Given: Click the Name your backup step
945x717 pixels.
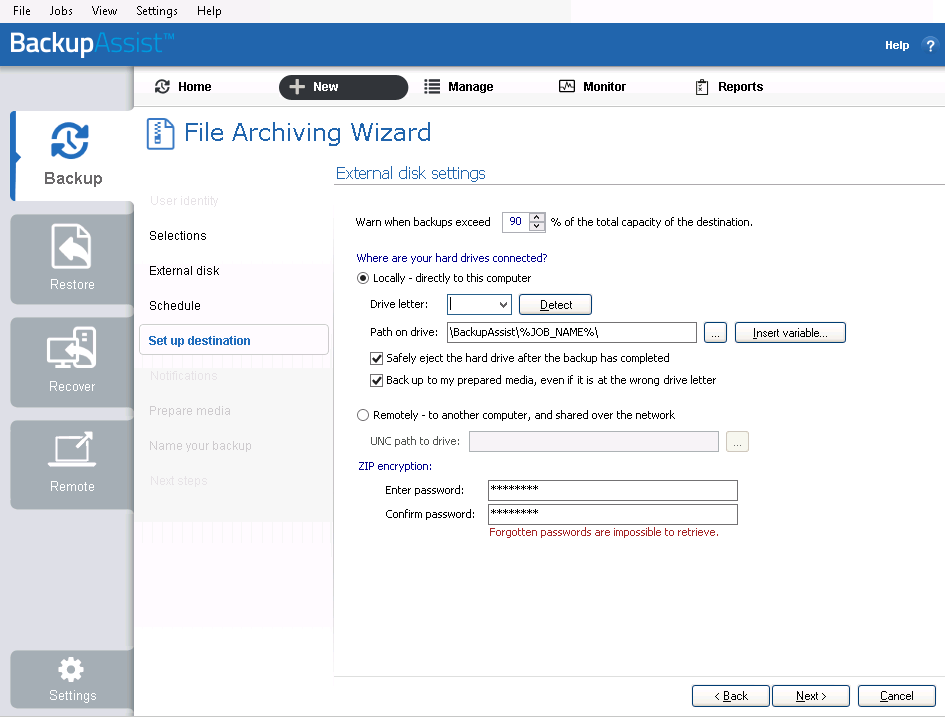Looking at the screenshot, I should [200, 446].
